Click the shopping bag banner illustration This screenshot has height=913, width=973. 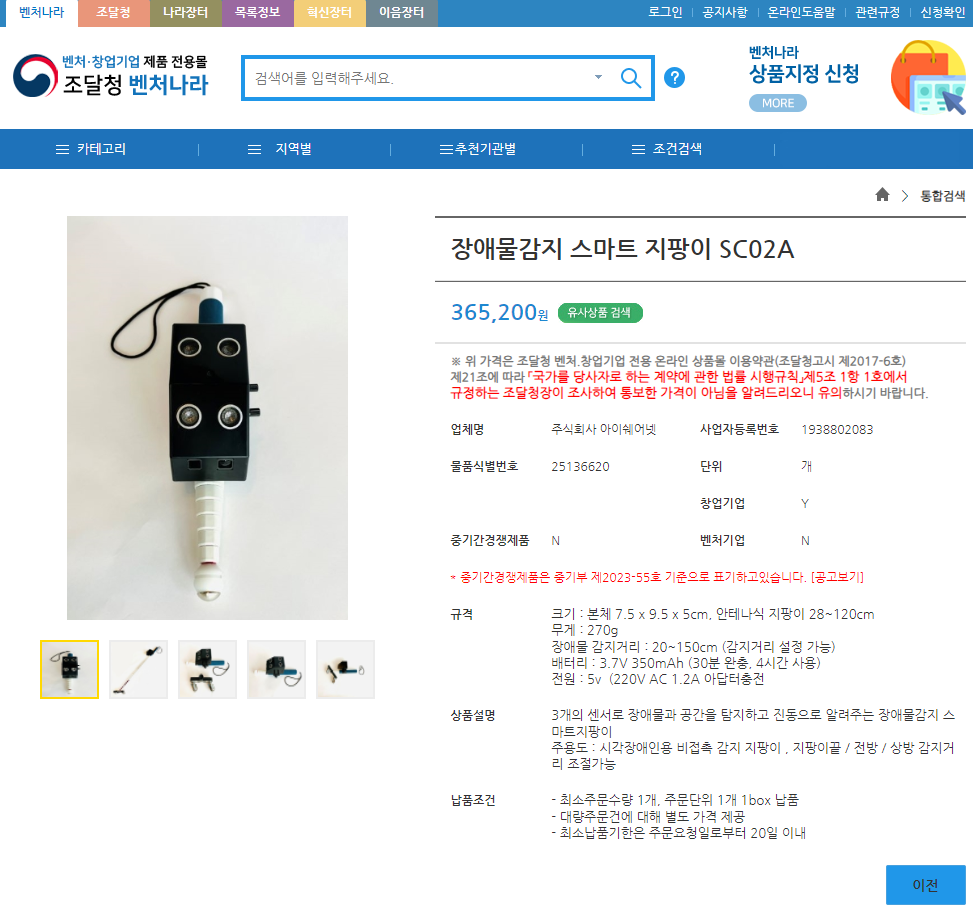click(x=928, y=78)
